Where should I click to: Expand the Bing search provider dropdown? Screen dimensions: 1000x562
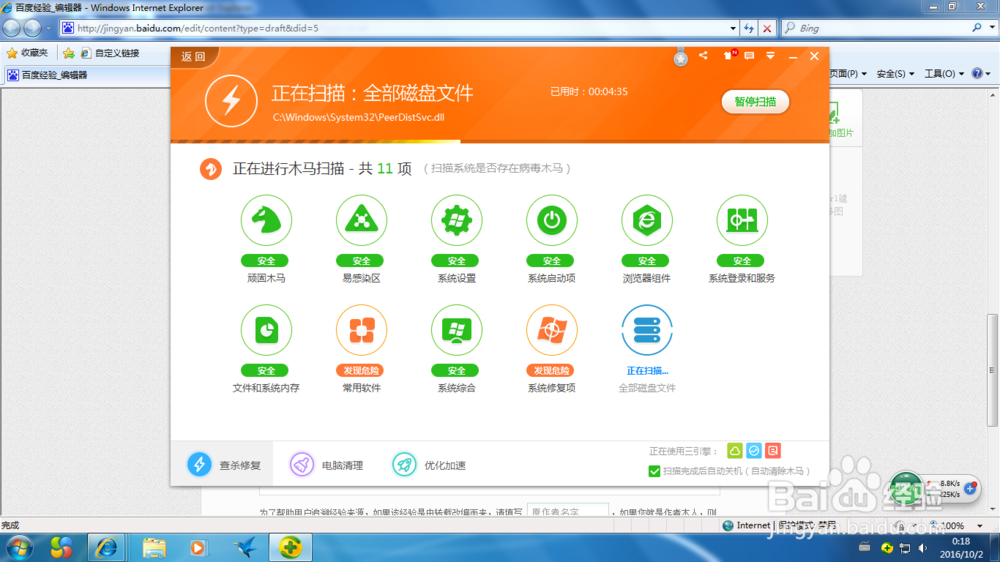[x=992, y=28]
